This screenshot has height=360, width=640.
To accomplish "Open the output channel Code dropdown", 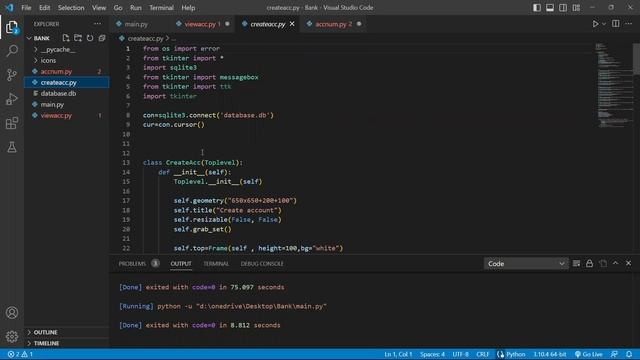I will (526, 264).
